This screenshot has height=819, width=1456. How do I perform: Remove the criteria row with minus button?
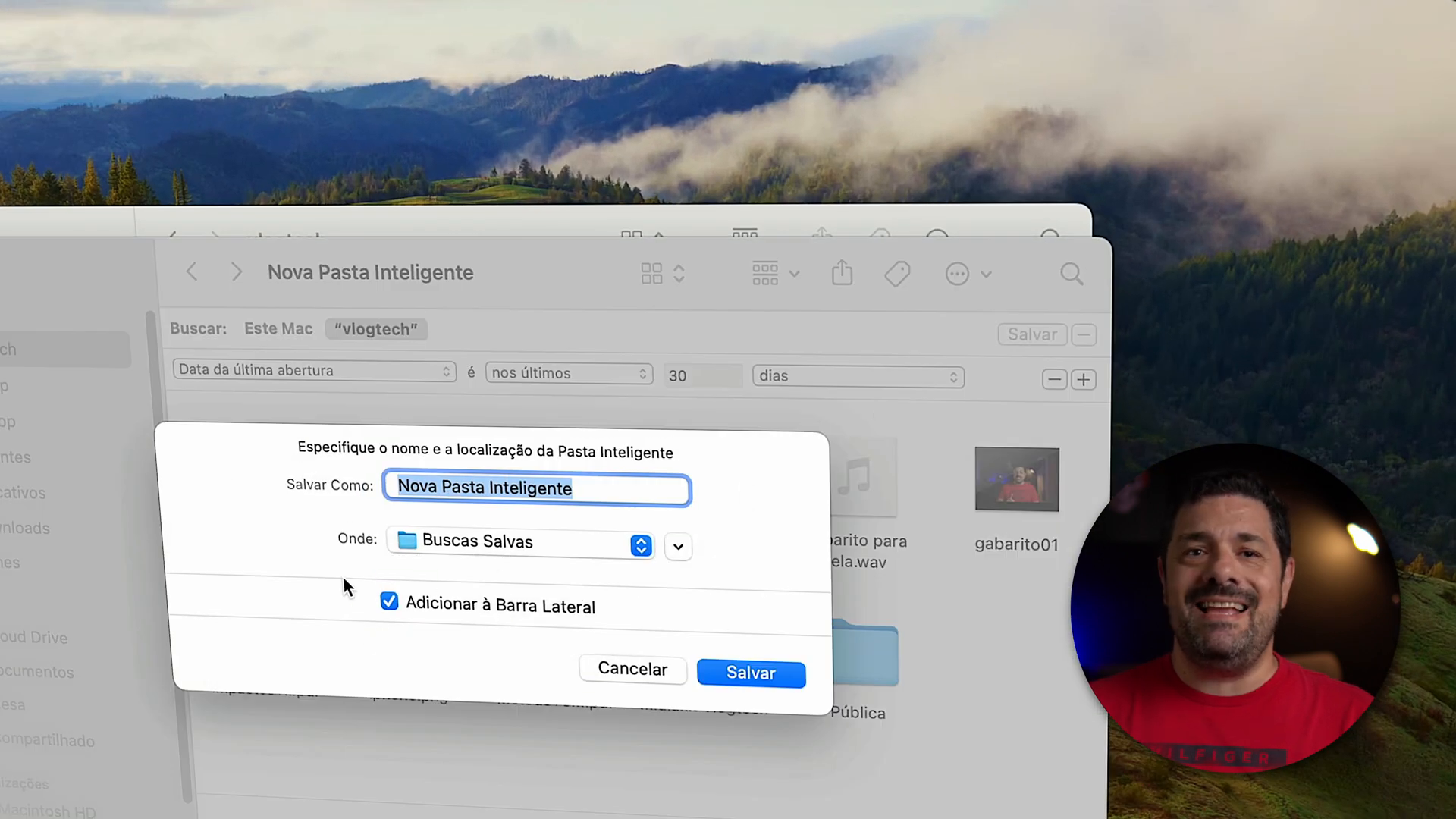click(1054, 379)
